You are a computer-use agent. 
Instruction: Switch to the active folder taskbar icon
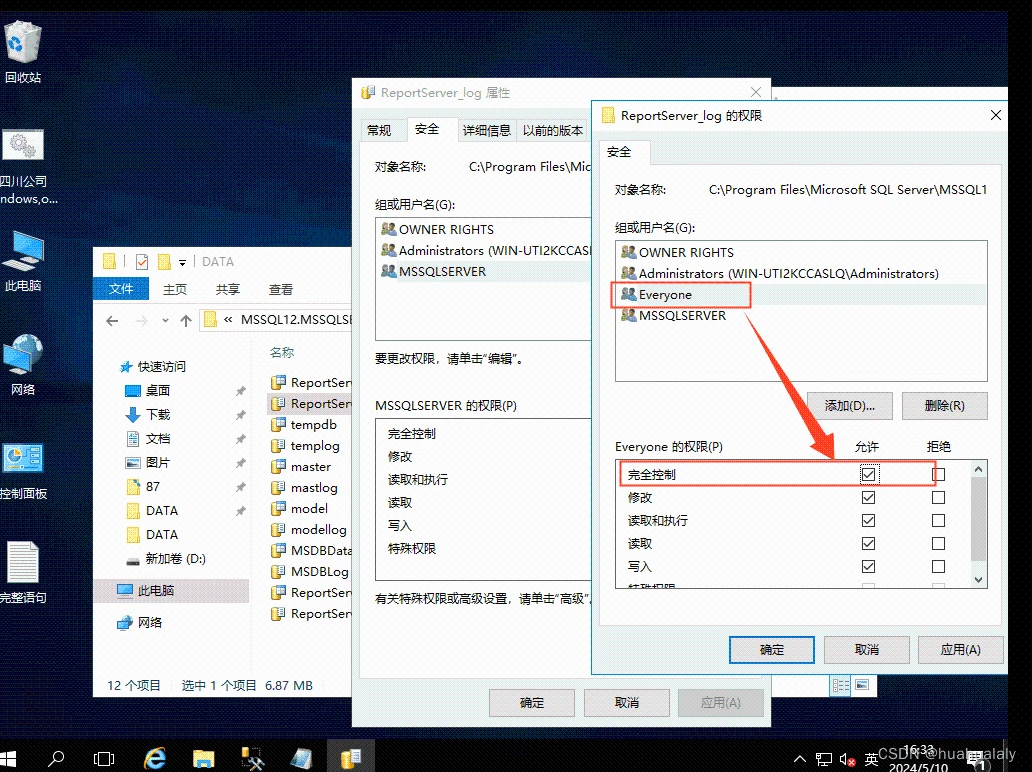pos(350,757)
